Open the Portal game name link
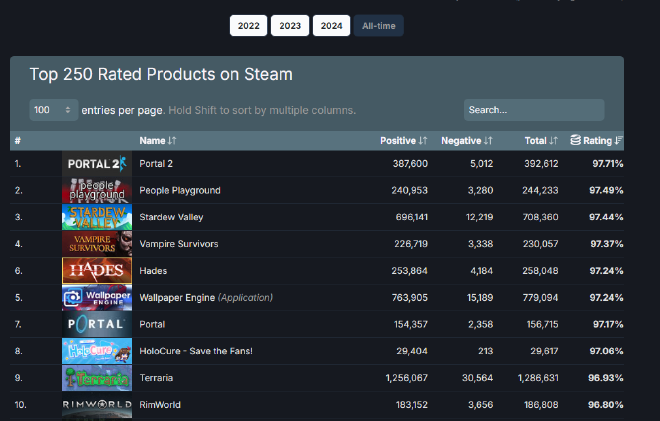This screenshot has width=660, height=421. (153, 324)
